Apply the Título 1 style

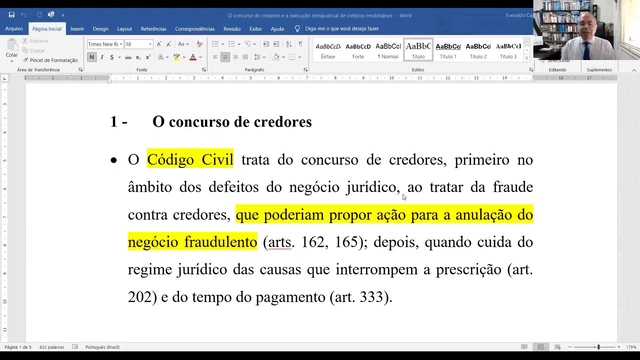tap(448, 50)
